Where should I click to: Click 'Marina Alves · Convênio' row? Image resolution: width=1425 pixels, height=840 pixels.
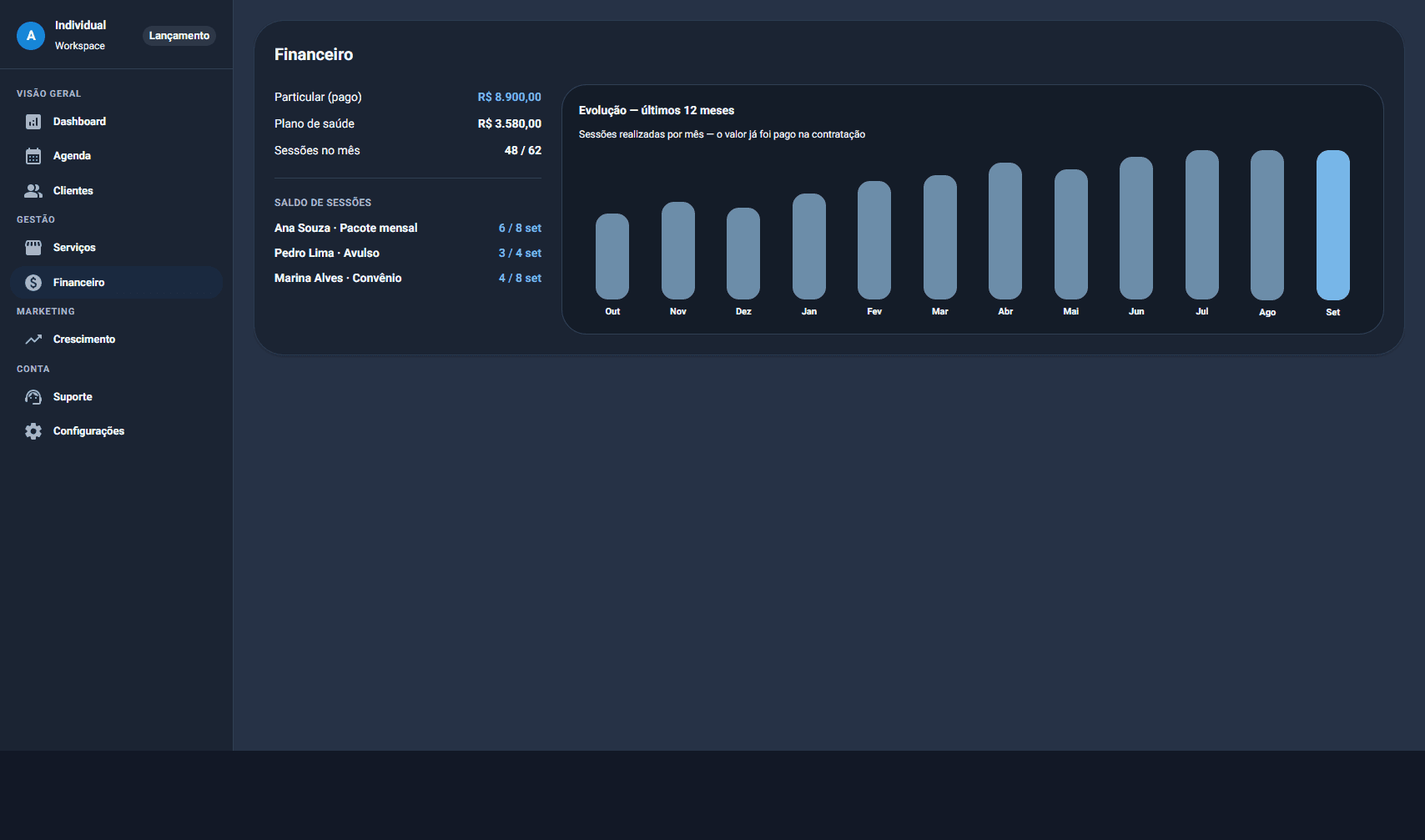pos(408,278)
